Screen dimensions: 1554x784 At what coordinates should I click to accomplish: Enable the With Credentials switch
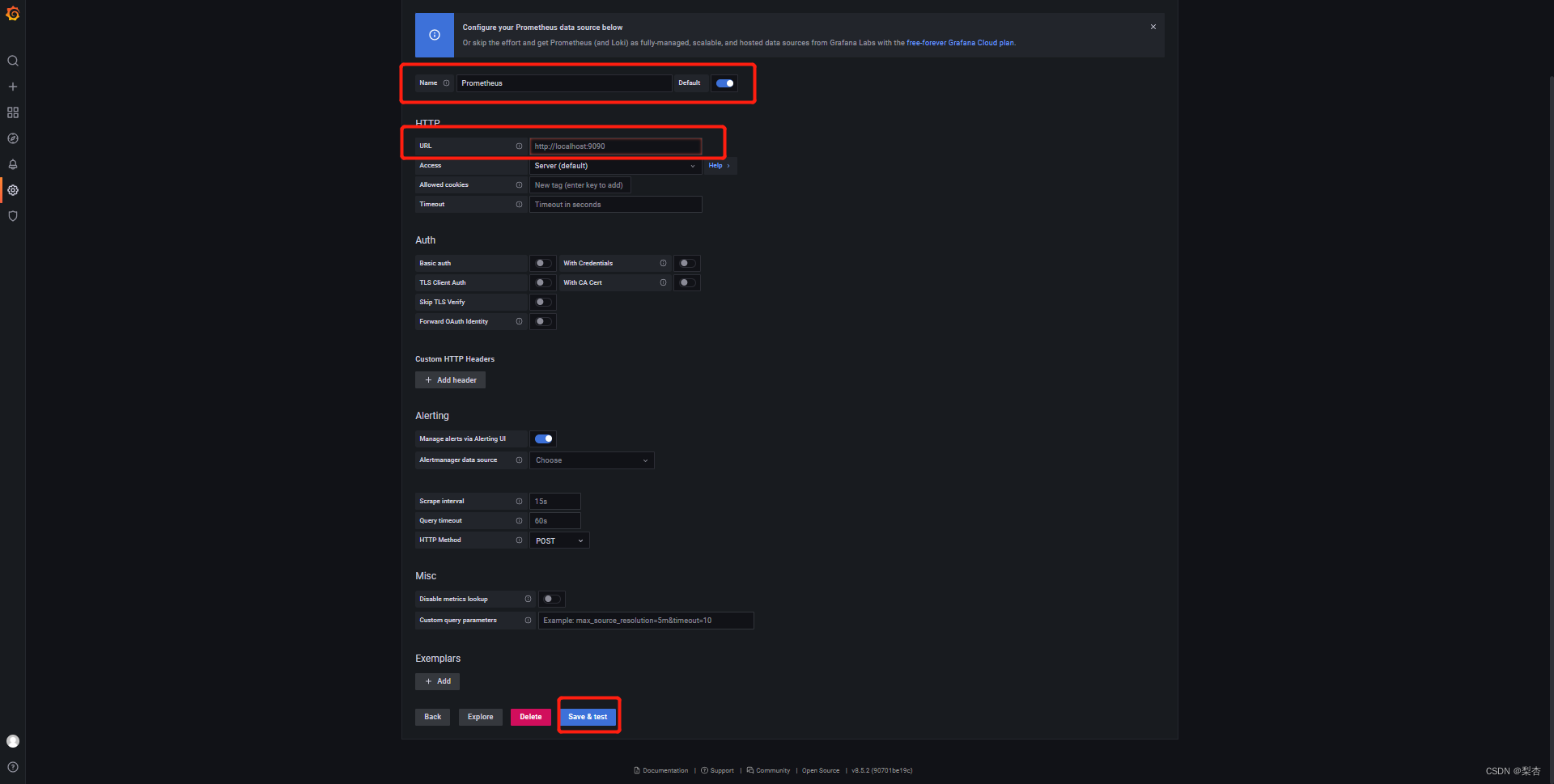[687, 263]
